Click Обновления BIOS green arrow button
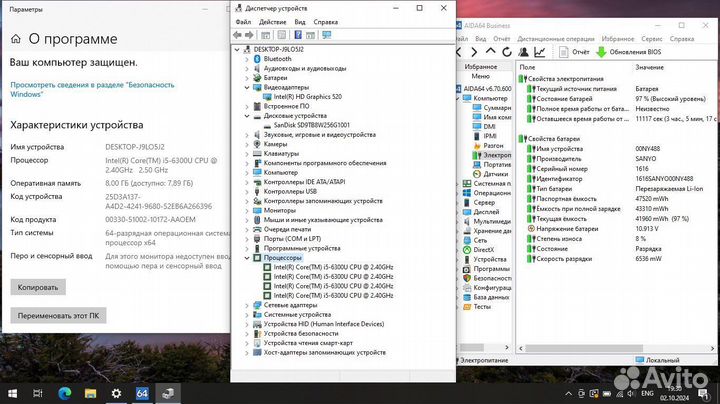This screenshot has height=404, width=720. pyautogui.click(x=629, y=52)
